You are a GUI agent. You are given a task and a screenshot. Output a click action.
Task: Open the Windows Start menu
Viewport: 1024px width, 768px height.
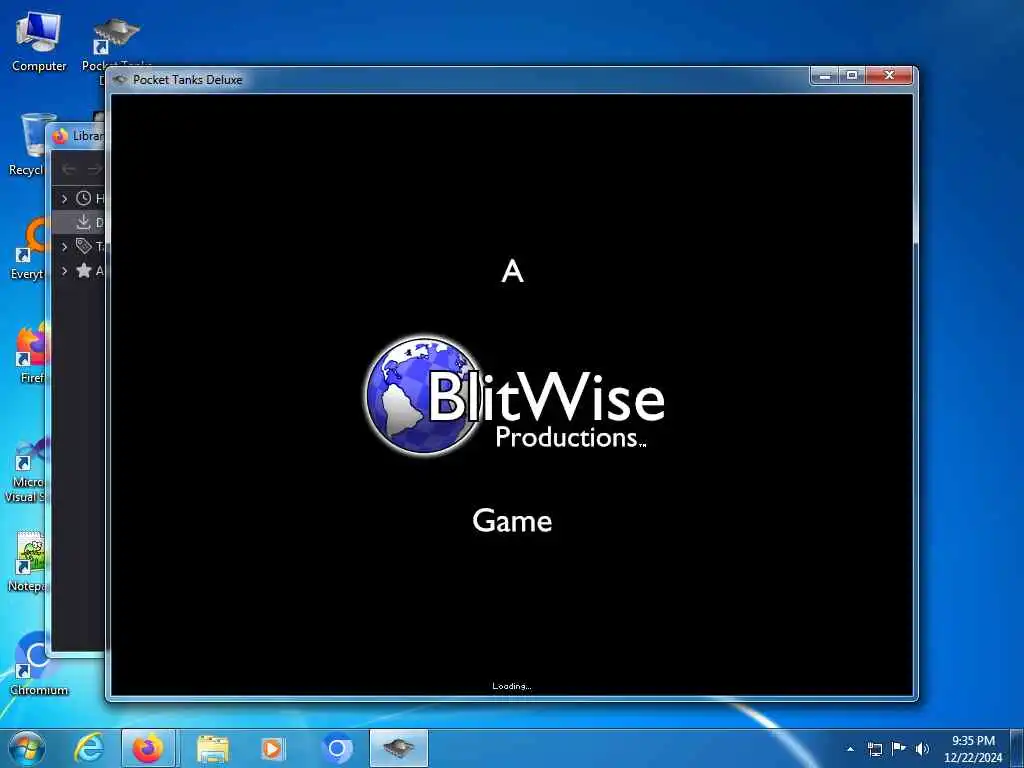[x=26, y=748]
